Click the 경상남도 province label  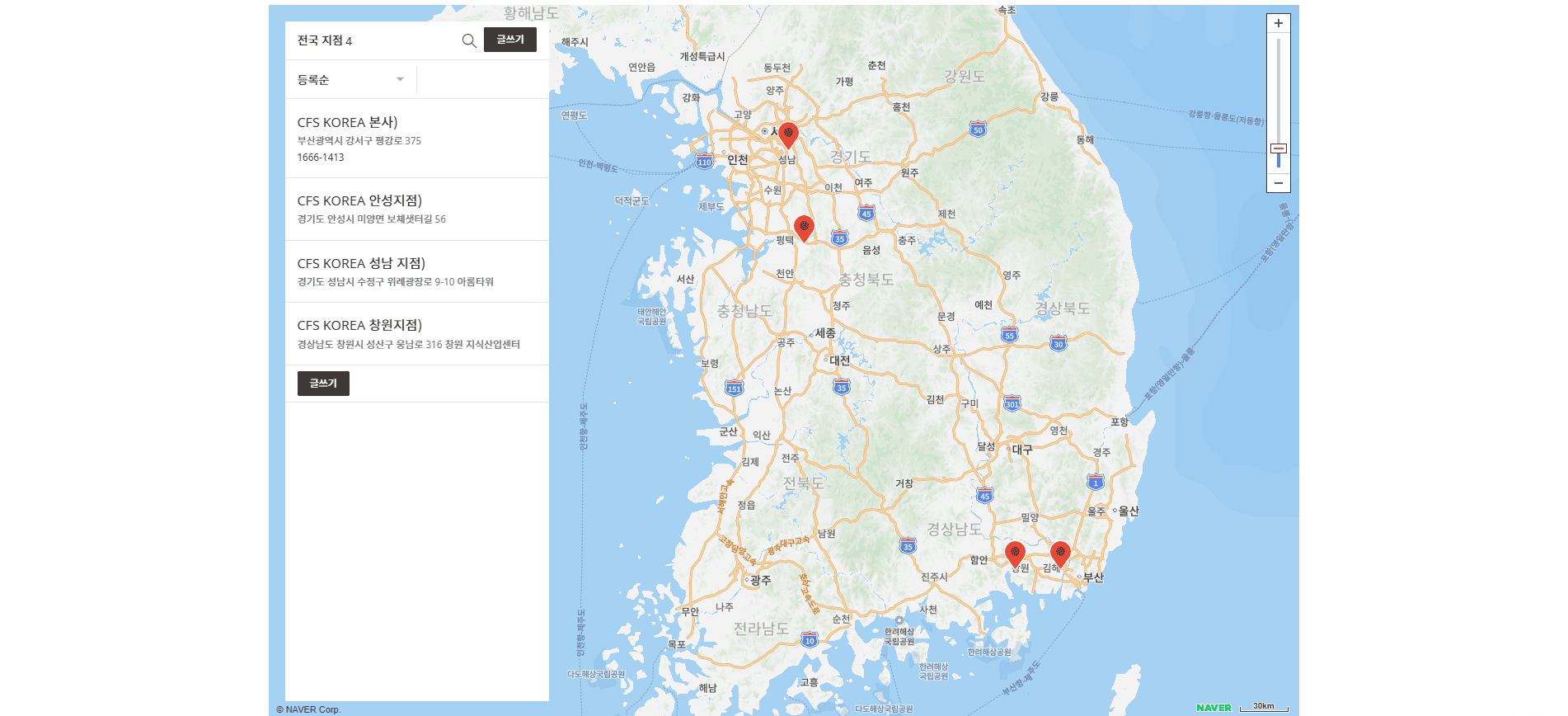(x=955, y=529)
